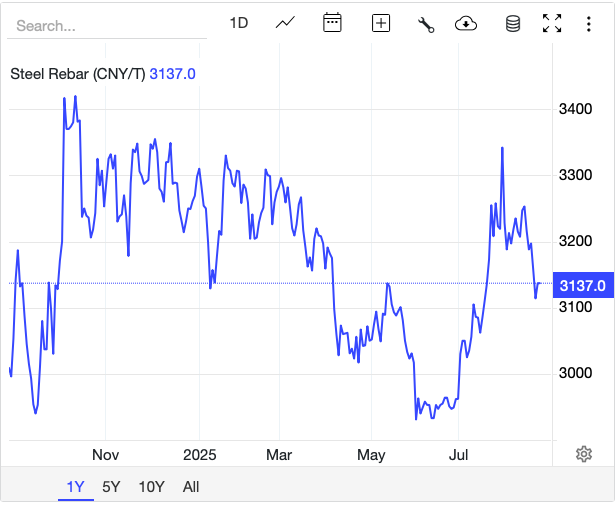Image resolution: width=616 pixels, height=506 pixels.
Task: Switch to the 5Y time range
Action: tap(111, 487)
